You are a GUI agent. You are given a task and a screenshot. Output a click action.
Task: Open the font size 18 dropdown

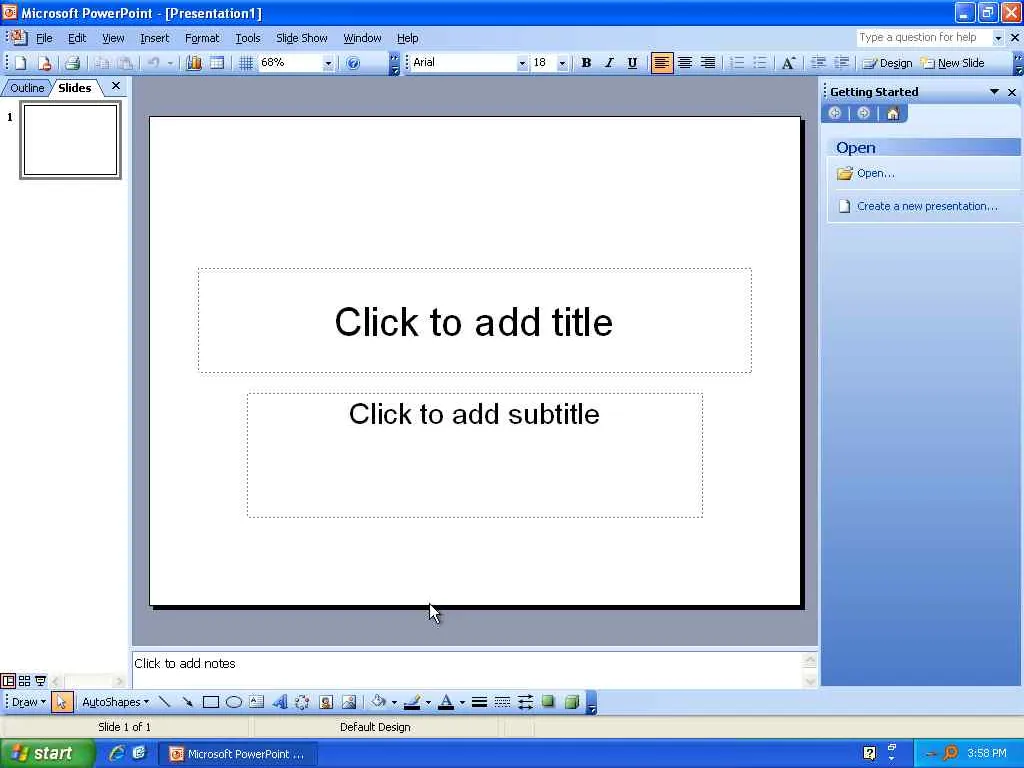[x=562, y=63]
